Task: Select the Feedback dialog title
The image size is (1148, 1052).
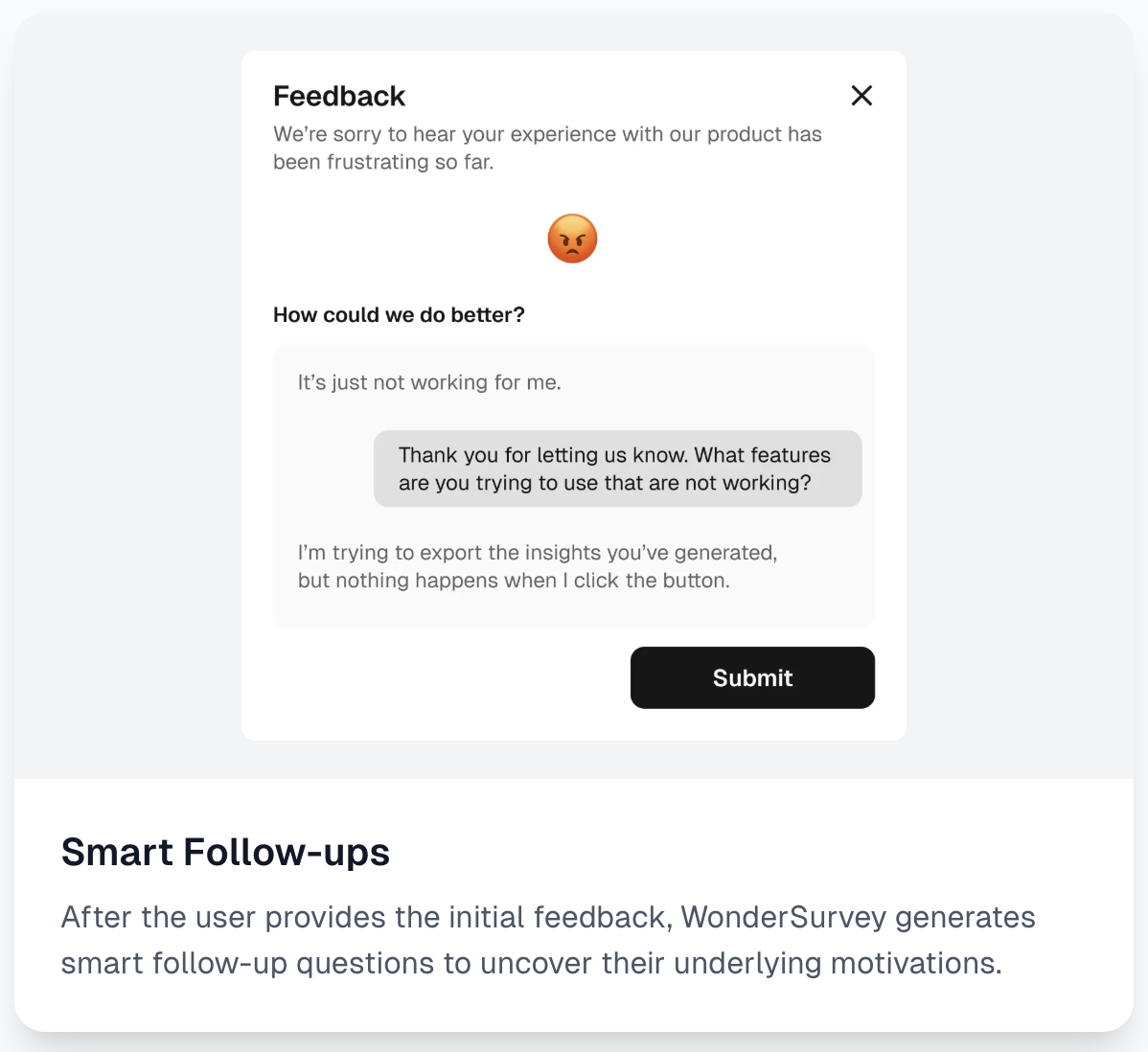Action: (x=339, y=96)
